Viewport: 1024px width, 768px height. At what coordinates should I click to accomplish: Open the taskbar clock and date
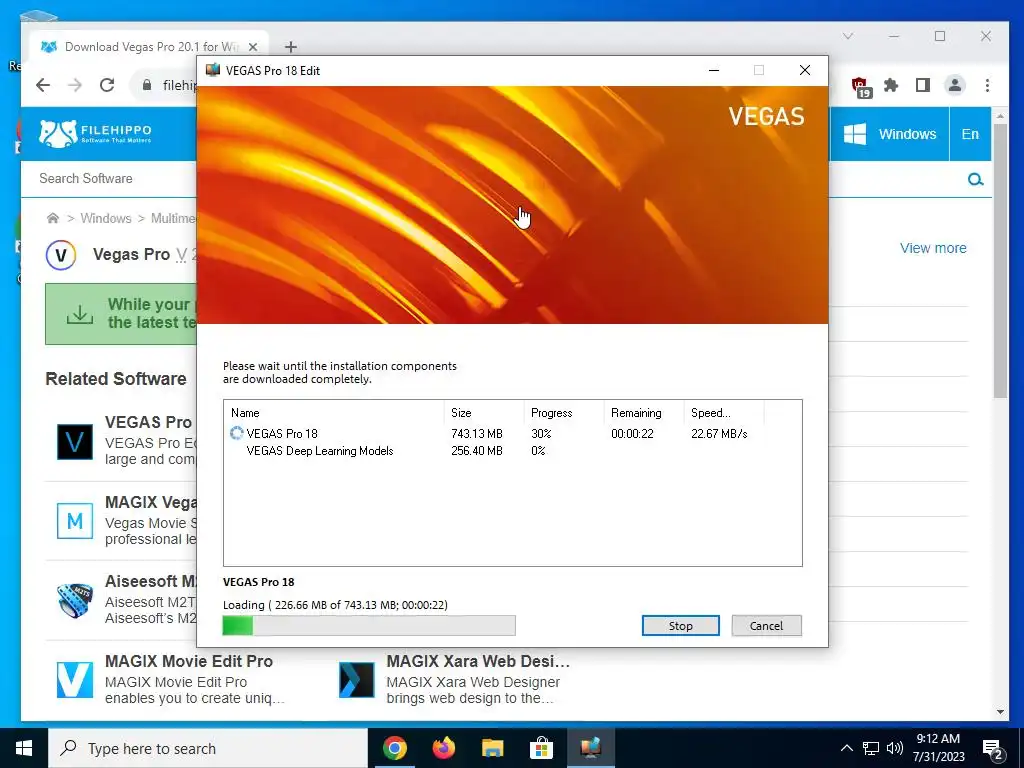point(938,748)
